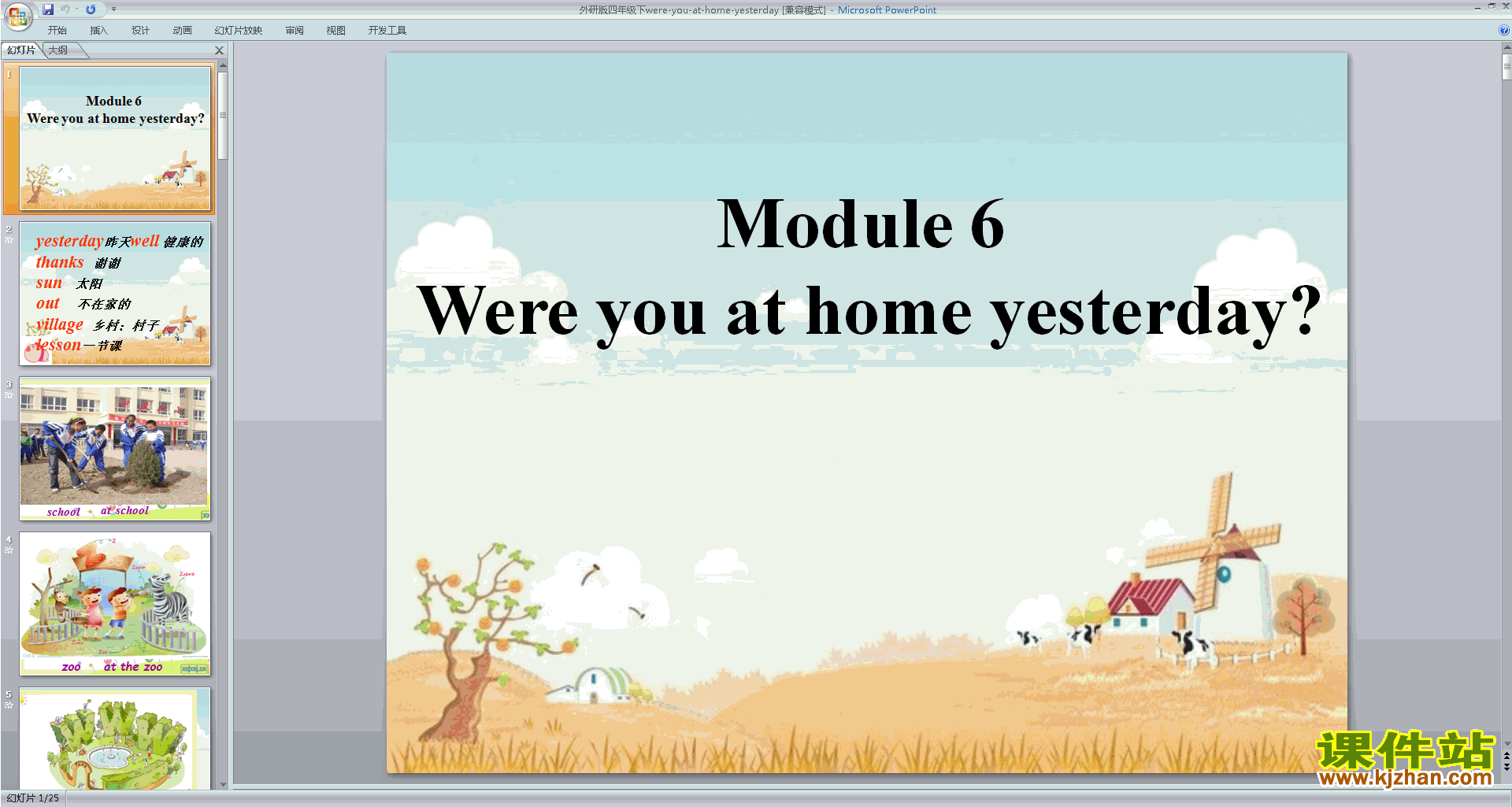Image resolution: width=1512 pixels, height=807 pixels.
Task: Restore down the PowerPoint window
Action: (x=1492, y=6)
